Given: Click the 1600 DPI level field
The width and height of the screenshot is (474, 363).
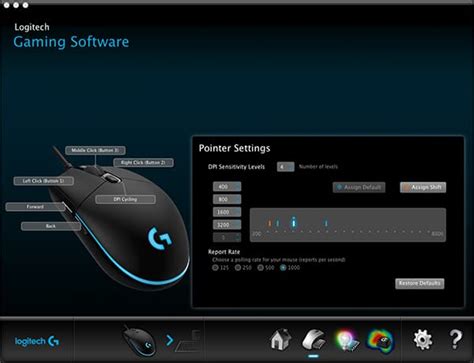Looking at the screenshot, I should 227,212.
